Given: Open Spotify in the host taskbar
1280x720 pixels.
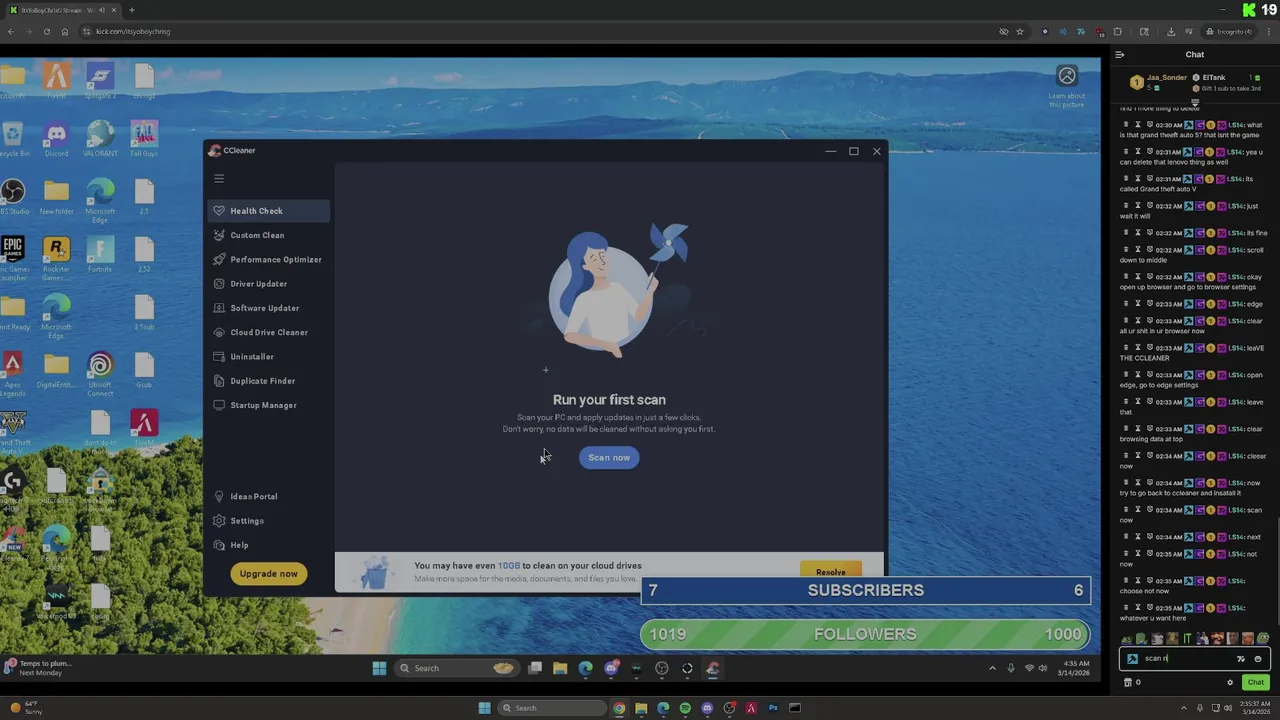Looking at the screenshot, I should pyautogui.click(x=685, y=708).
